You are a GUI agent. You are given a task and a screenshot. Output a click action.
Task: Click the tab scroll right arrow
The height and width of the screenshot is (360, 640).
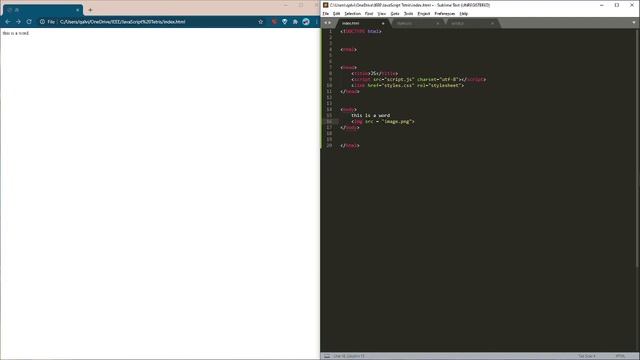330,23
